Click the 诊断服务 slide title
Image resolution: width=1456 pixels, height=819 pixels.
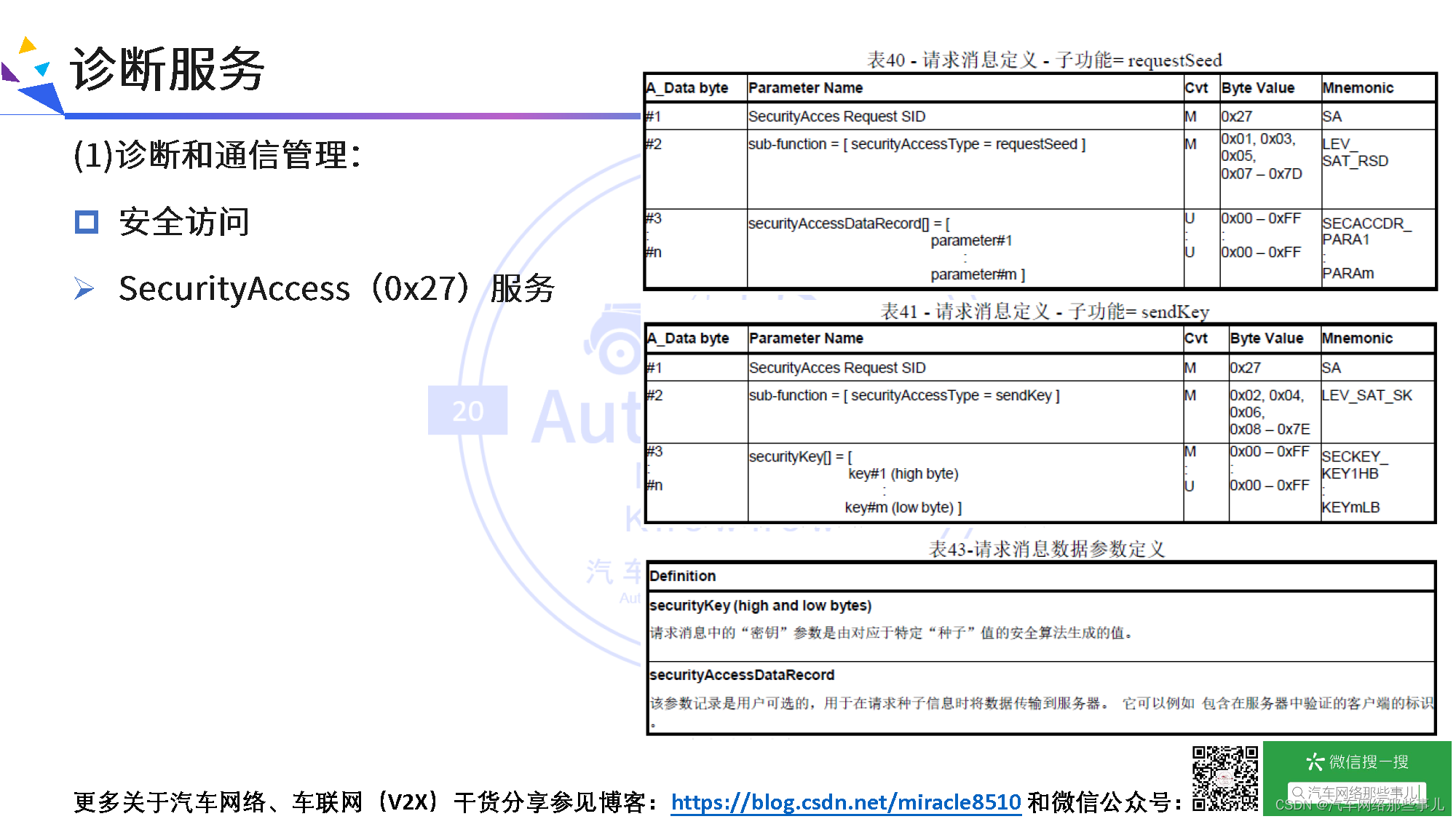click(167, 70)
